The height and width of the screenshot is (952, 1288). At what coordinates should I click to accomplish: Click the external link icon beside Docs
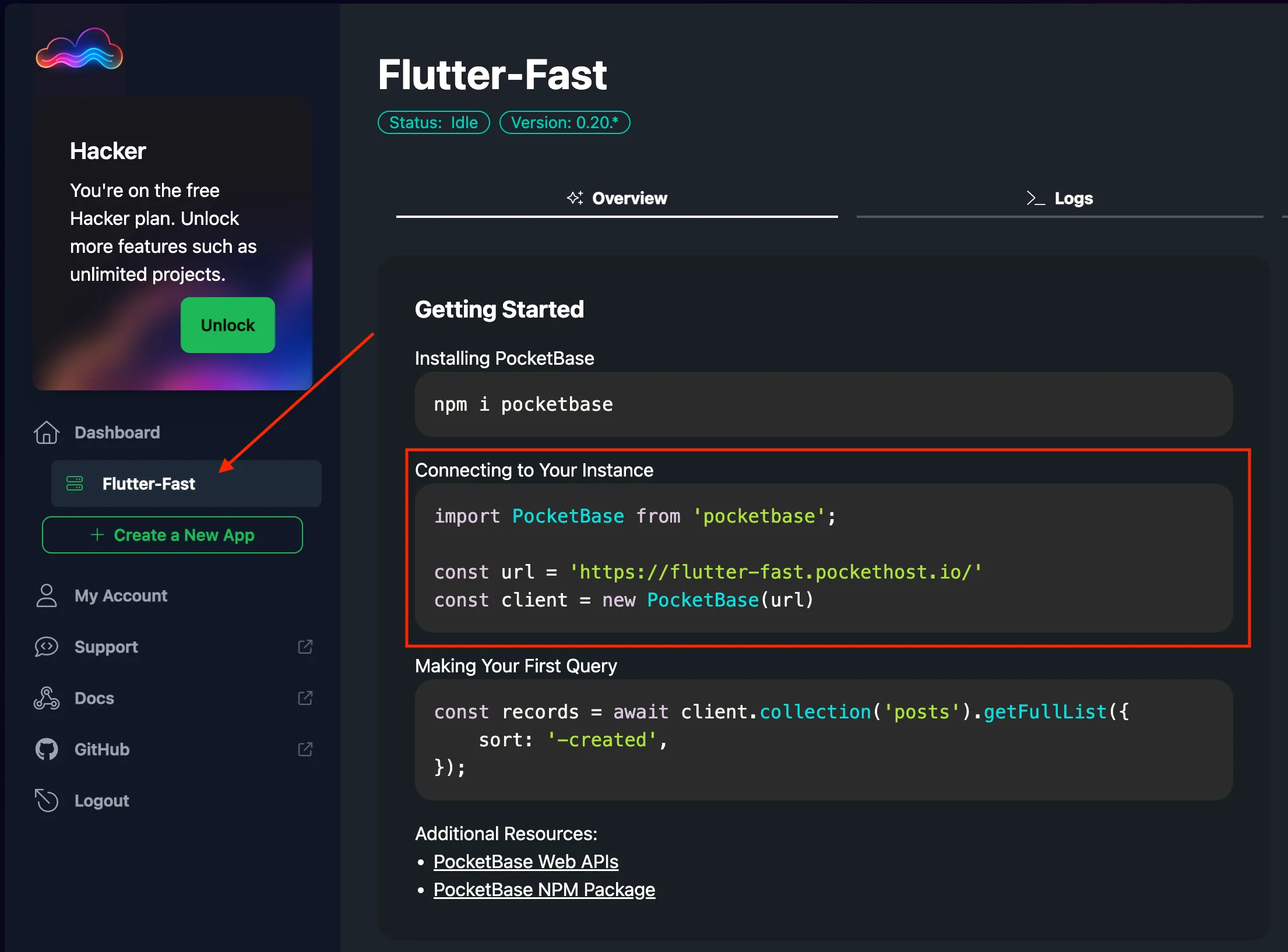click(x=305, y=698)
